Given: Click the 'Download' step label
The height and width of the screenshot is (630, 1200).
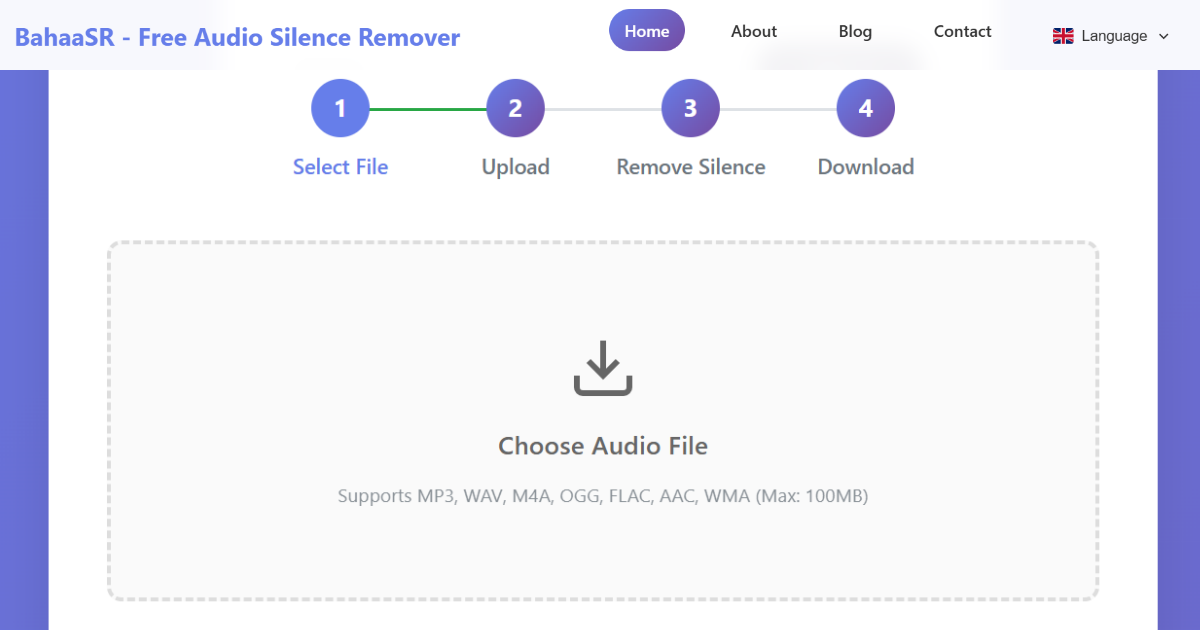Looking at the screenshot, I should 865,167.
